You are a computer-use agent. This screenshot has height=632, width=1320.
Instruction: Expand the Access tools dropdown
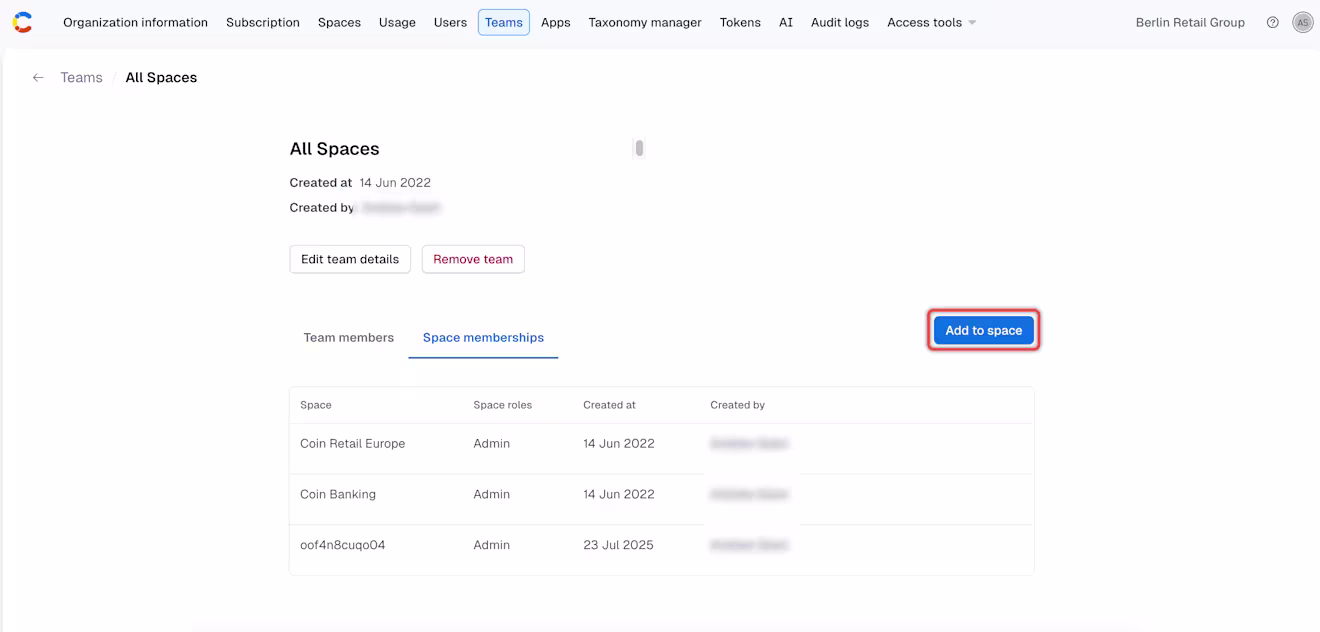[x=931, y=22]
